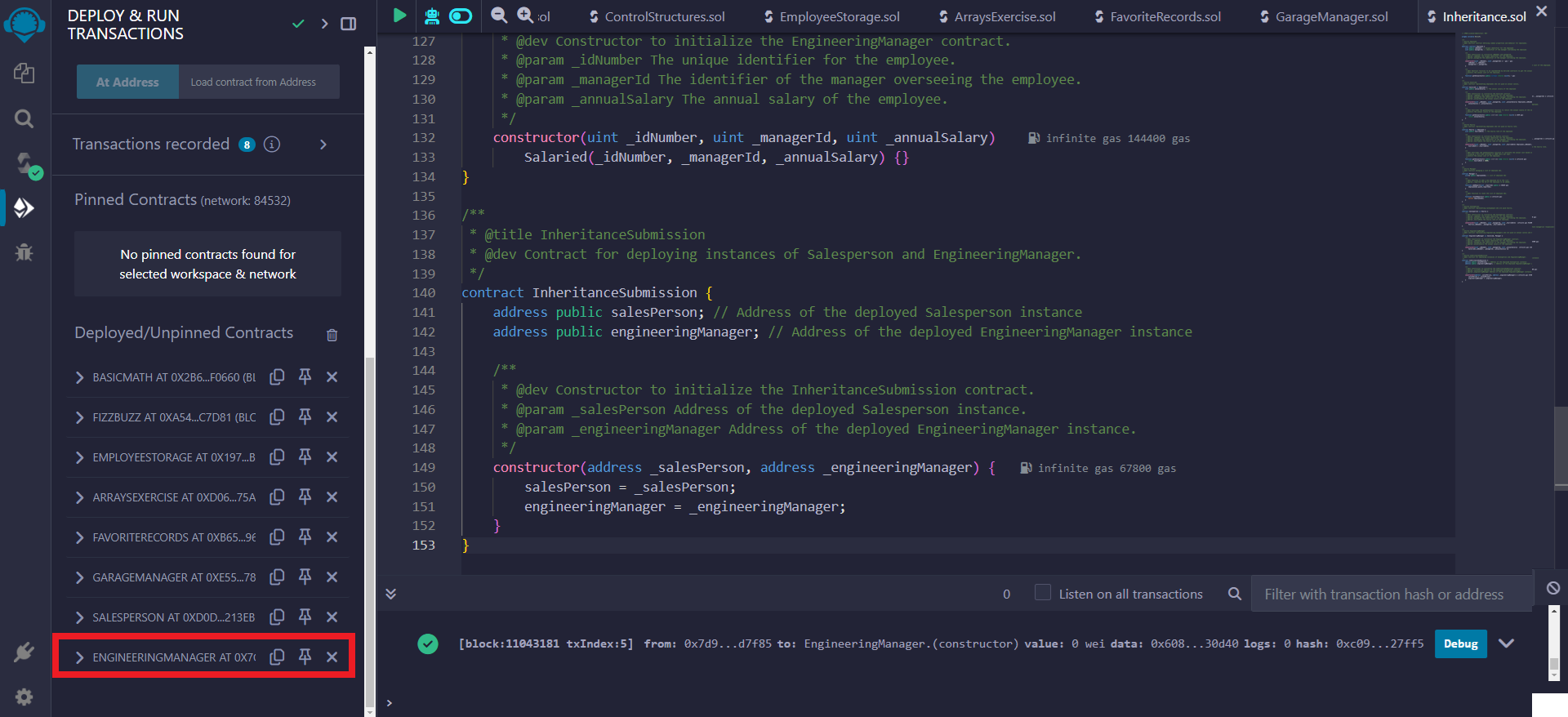Click the terminal panel scrollbar

1554,644
